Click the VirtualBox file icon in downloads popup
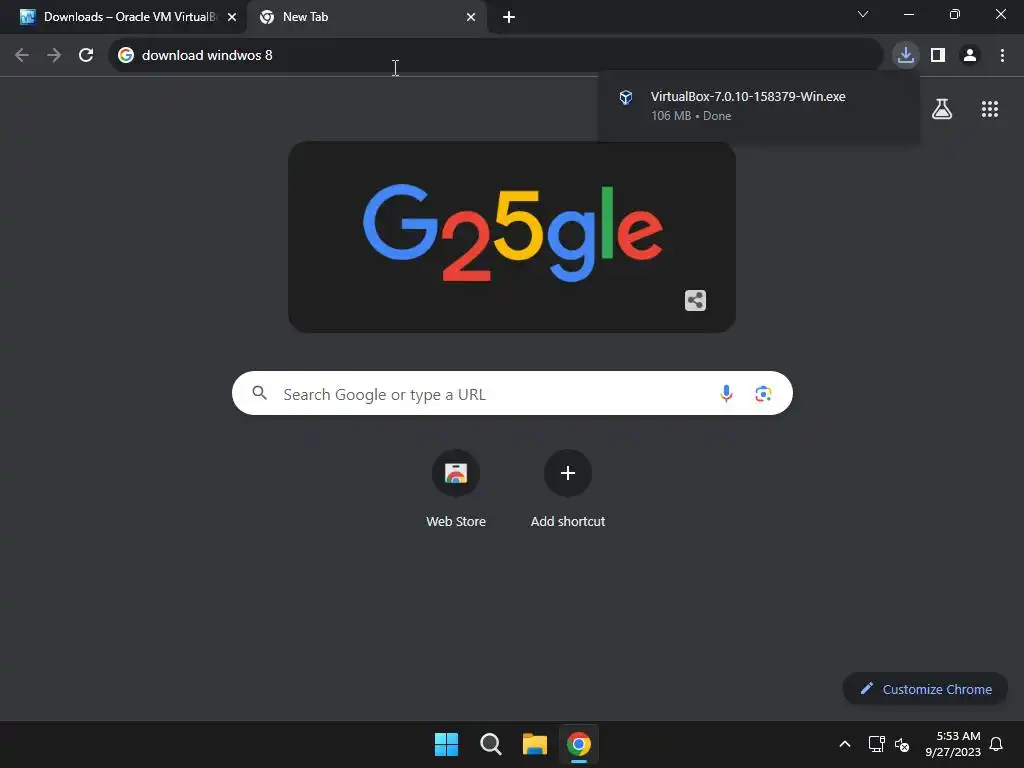 (x=626, y=97)
